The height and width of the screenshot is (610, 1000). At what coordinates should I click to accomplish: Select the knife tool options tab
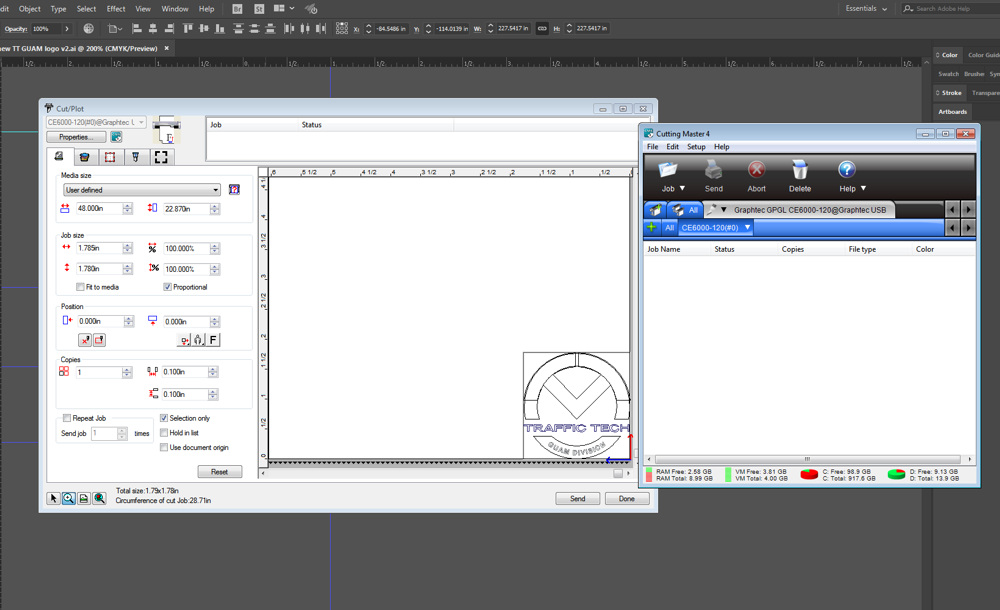(x=135, y=157)
